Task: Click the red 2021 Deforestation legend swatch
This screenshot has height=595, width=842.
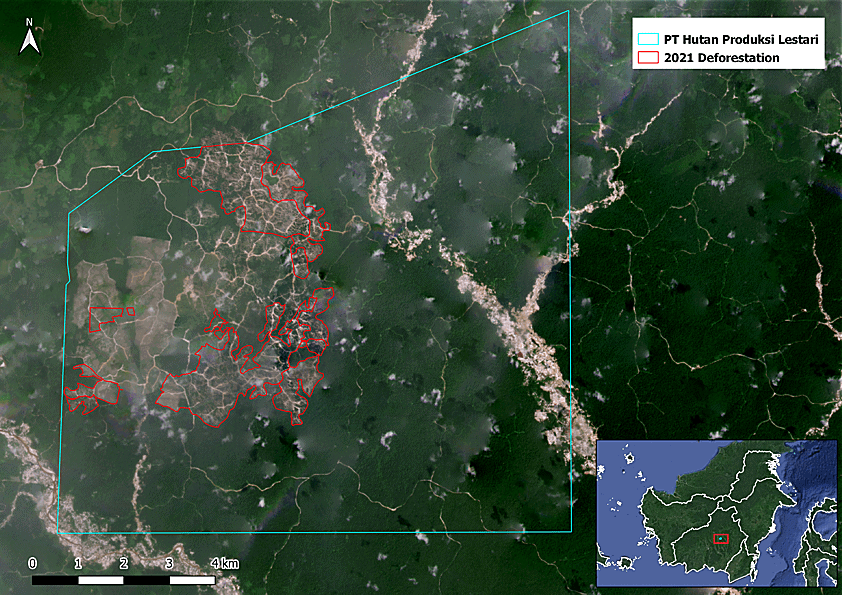Action: click(648, 57)
